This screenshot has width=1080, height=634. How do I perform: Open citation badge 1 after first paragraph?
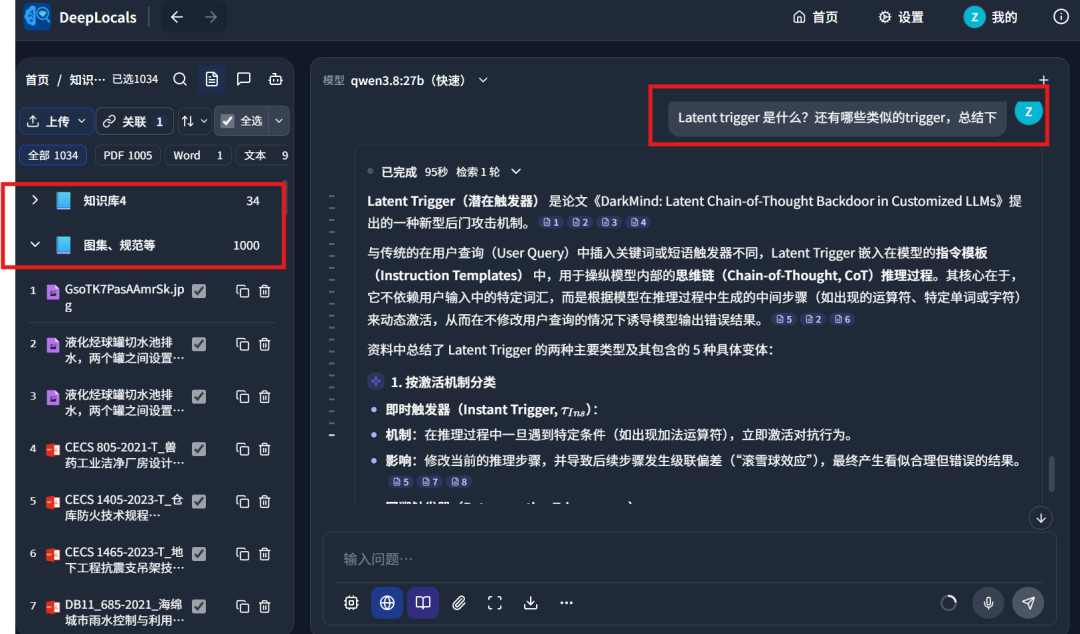(551, 223)
